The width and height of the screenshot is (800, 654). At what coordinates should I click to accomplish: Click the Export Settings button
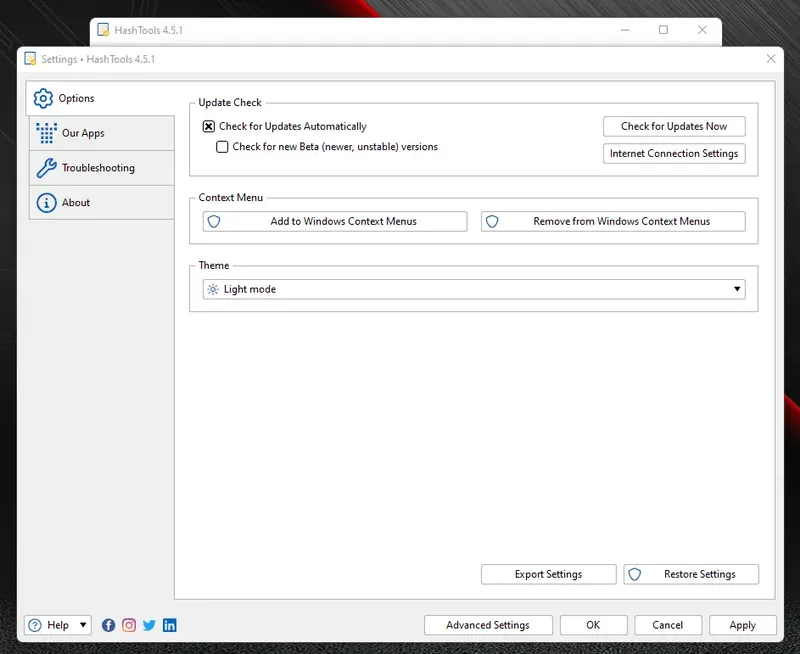coord(548,574)
